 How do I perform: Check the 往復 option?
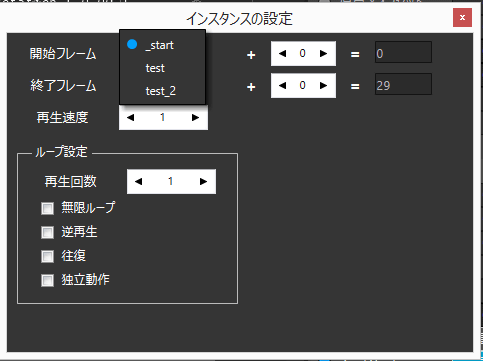click(47, 256)
